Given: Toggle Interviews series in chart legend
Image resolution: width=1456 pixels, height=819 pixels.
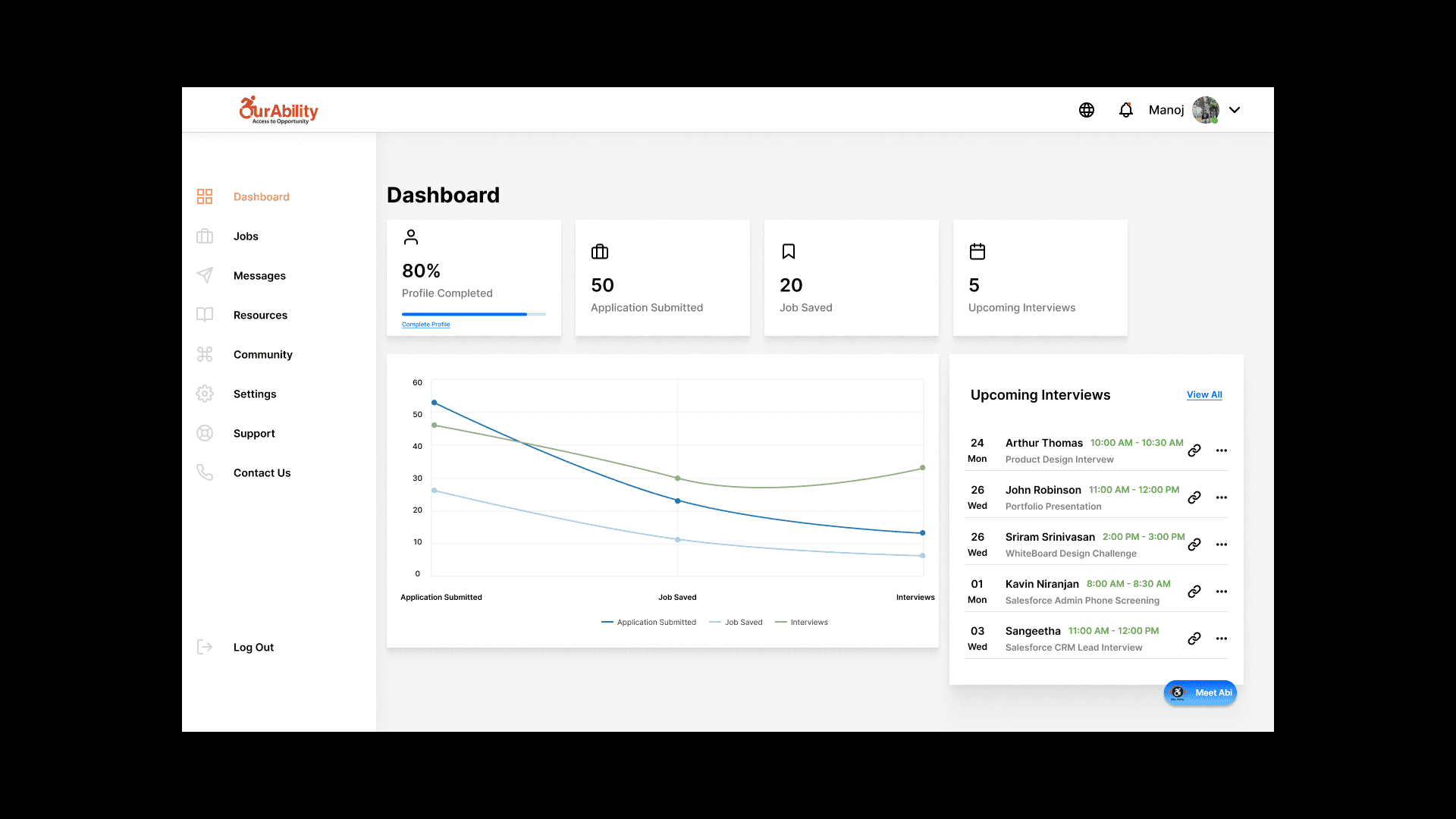Looking at the screenshot, I should coord(802,623).
